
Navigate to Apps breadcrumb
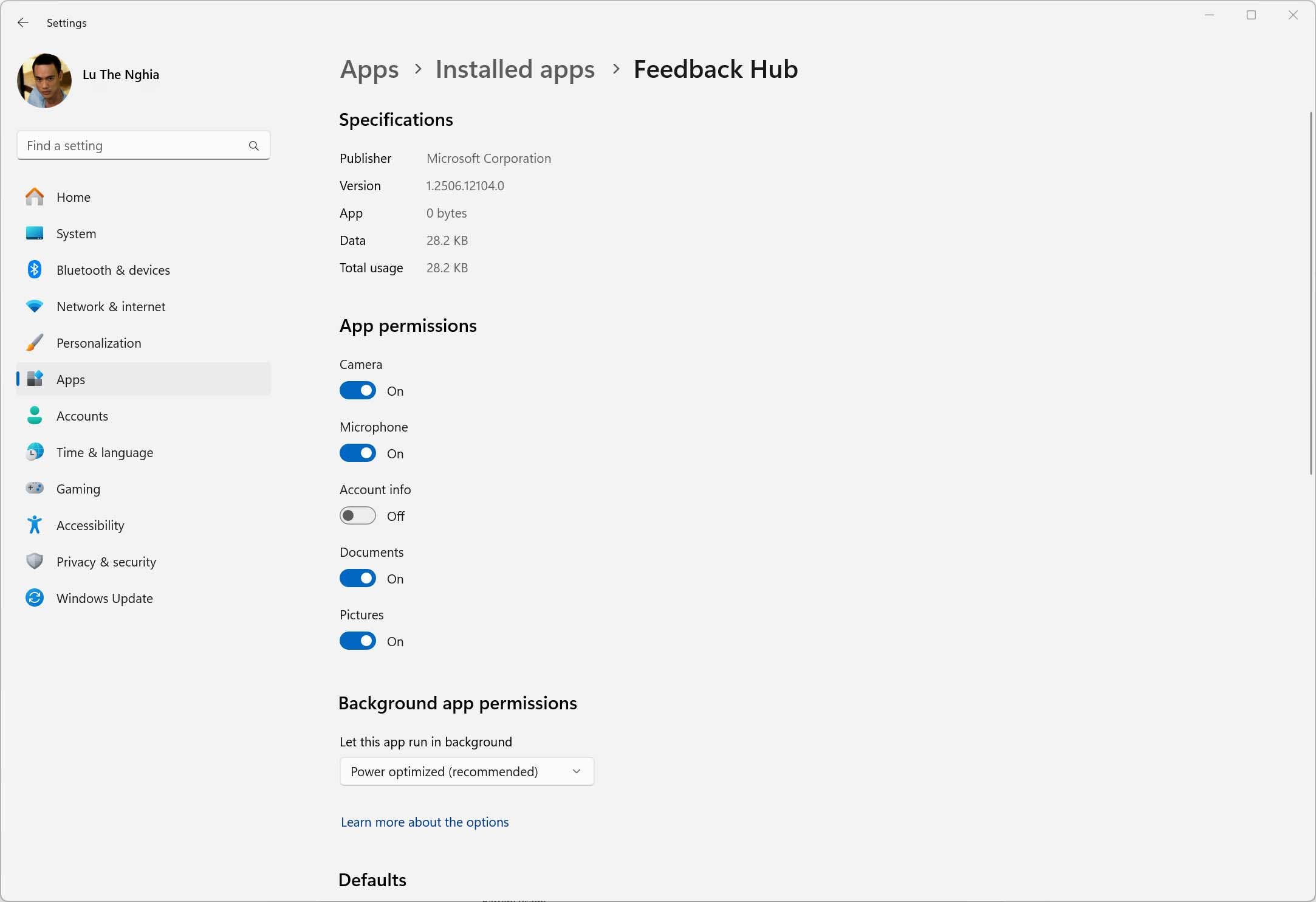[x=369, y=69]
